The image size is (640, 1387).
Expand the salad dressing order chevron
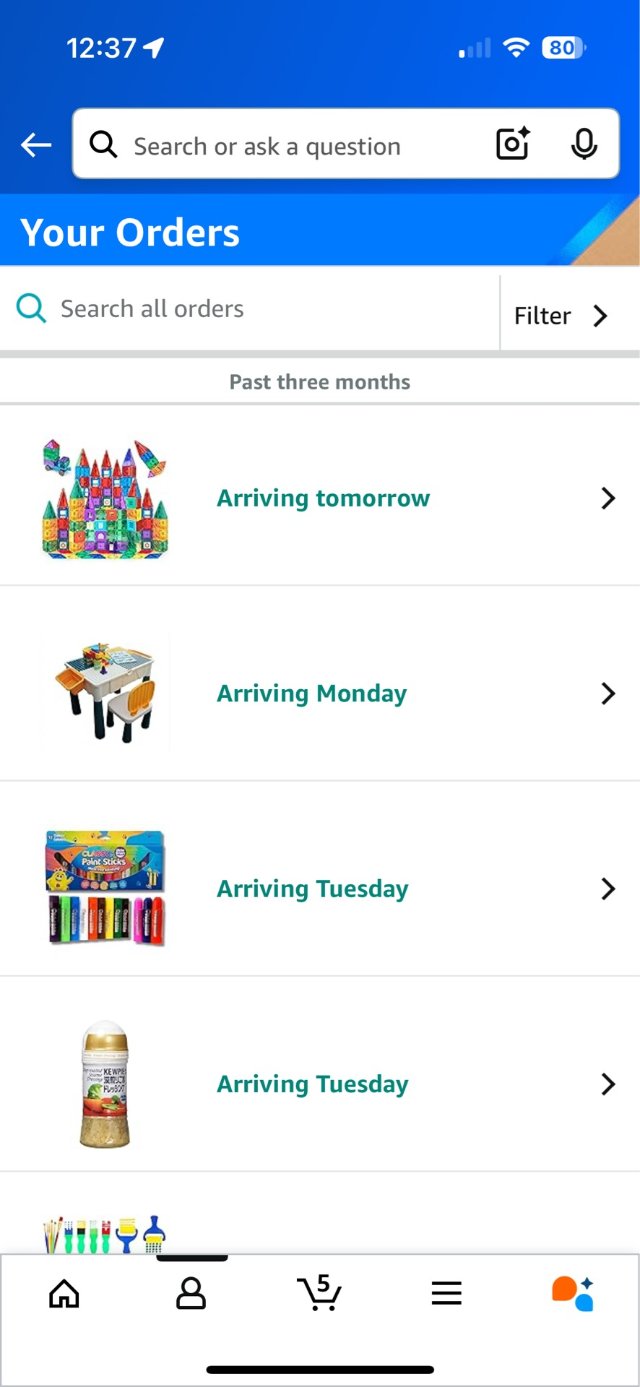(x=608, y=1083)
